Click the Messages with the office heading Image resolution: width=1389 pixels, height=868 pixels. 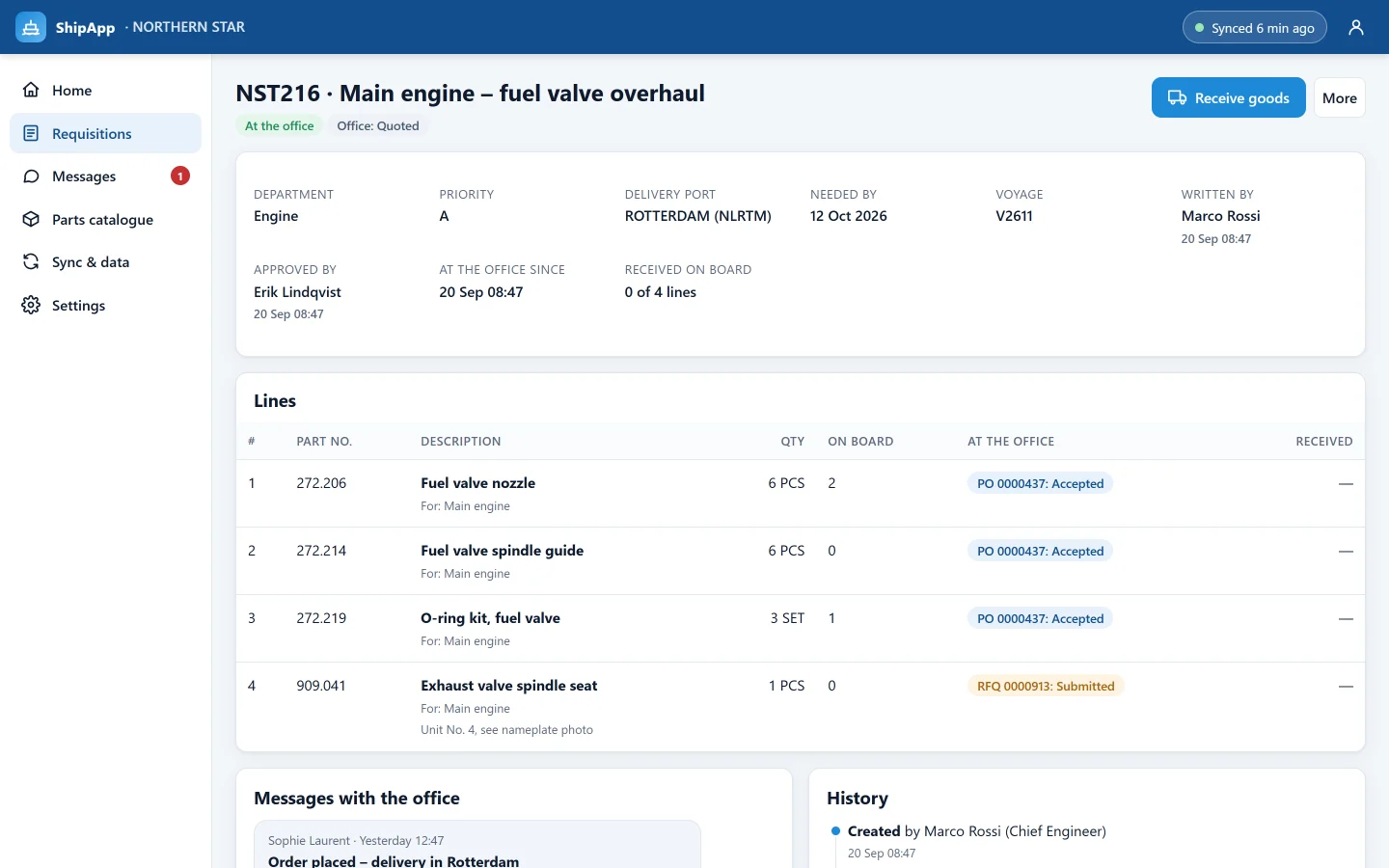pos(357,799)
